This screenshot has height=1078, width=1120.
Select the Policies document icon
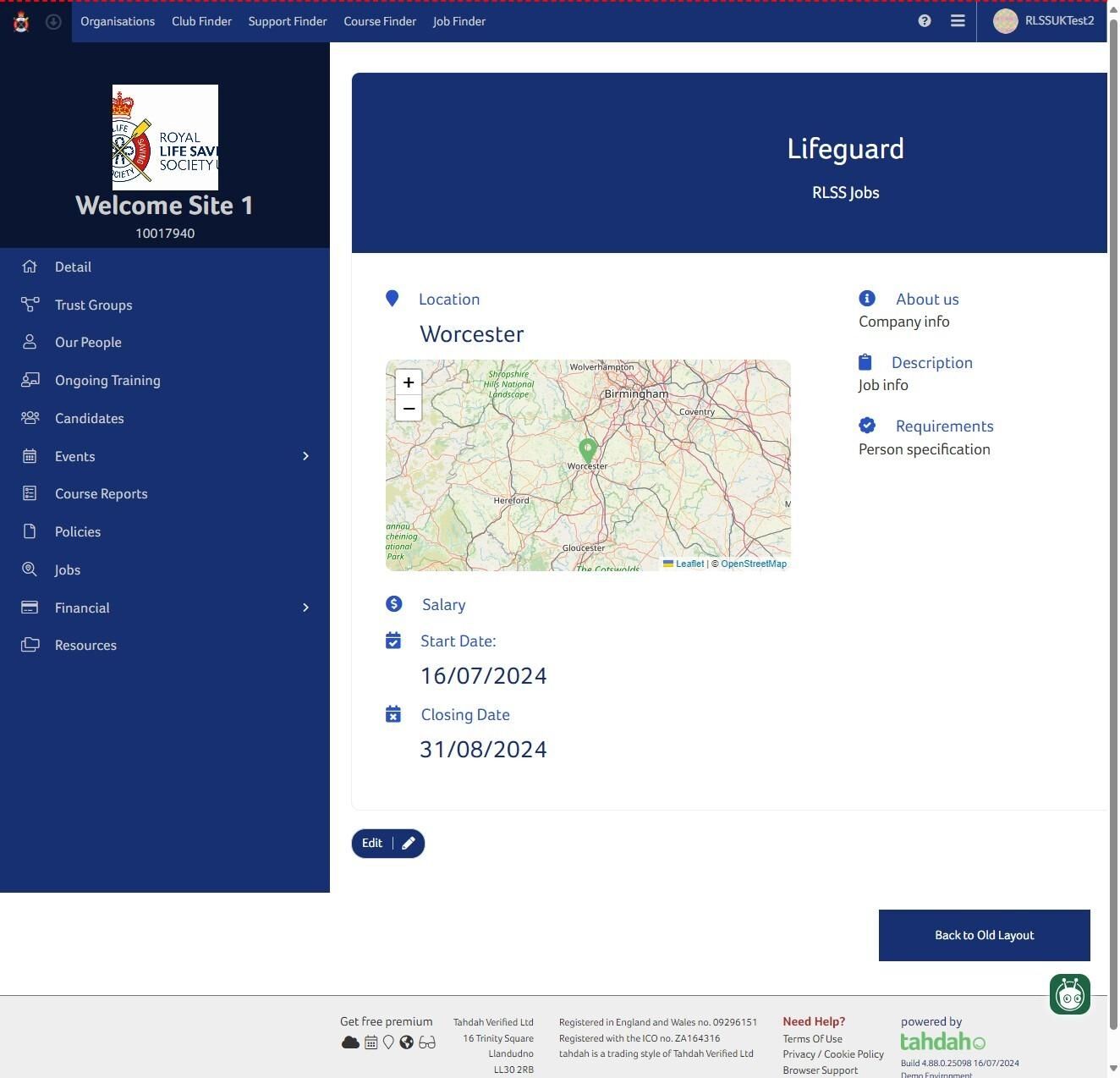coord(30,531)
